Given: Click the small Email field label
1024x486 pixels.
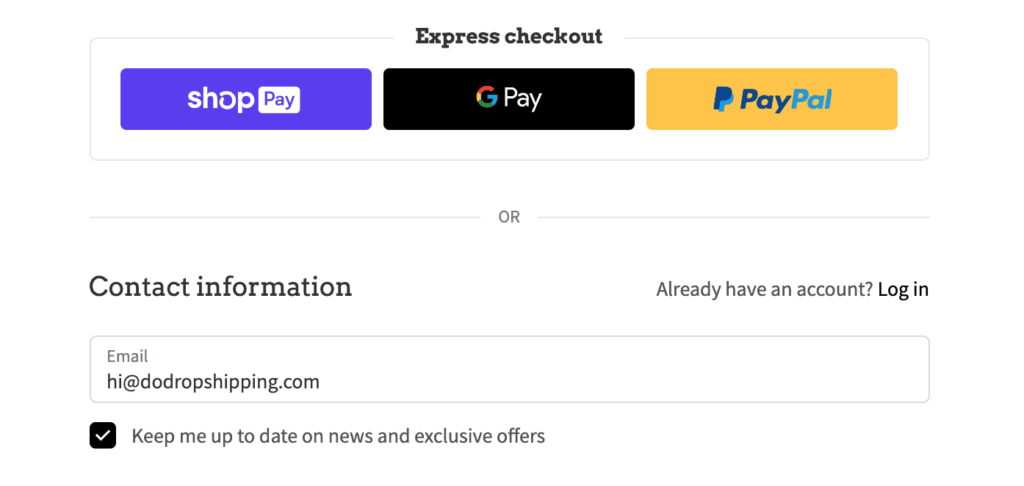Looking at the screenshot, I should (127, 356).
